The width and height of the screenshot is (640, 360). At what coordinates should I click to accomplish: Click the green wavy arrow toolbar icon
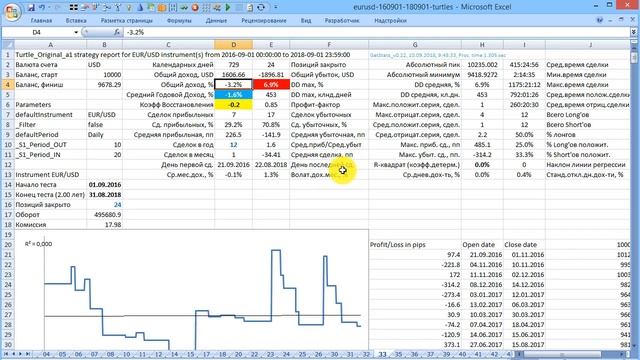(184, 7)
